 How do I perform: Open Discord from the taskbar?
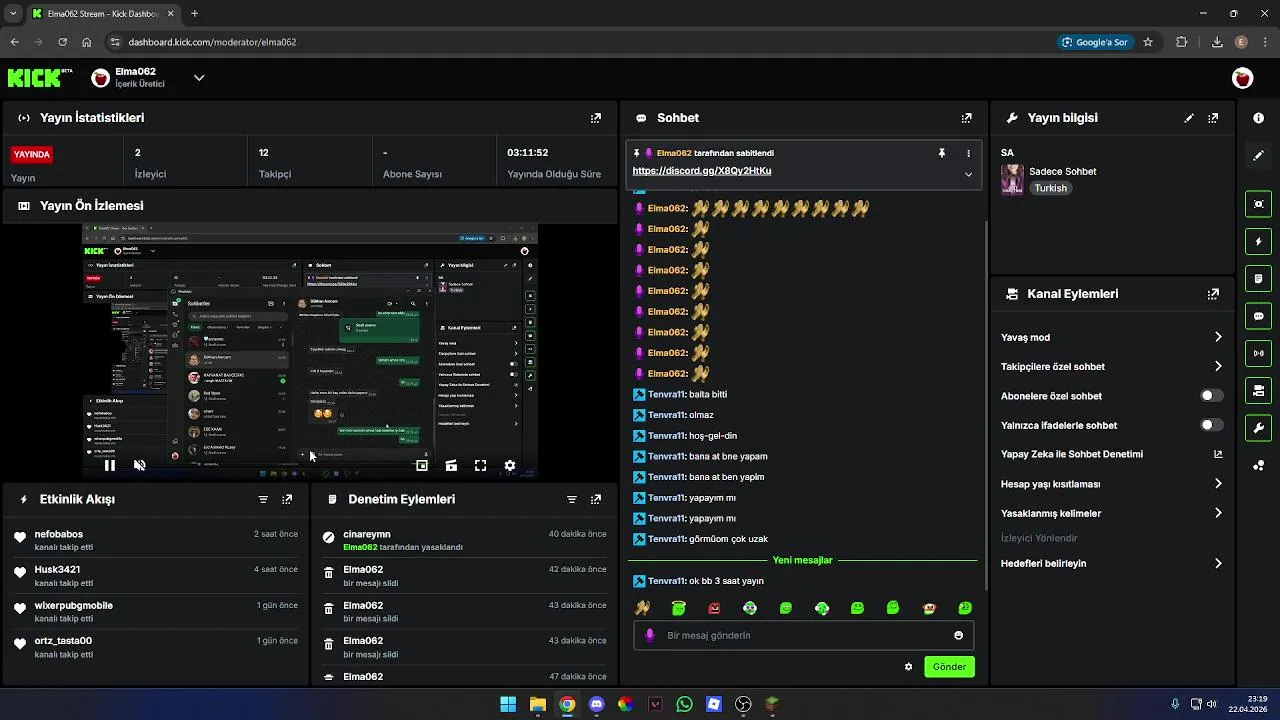[x=596, y=704]
